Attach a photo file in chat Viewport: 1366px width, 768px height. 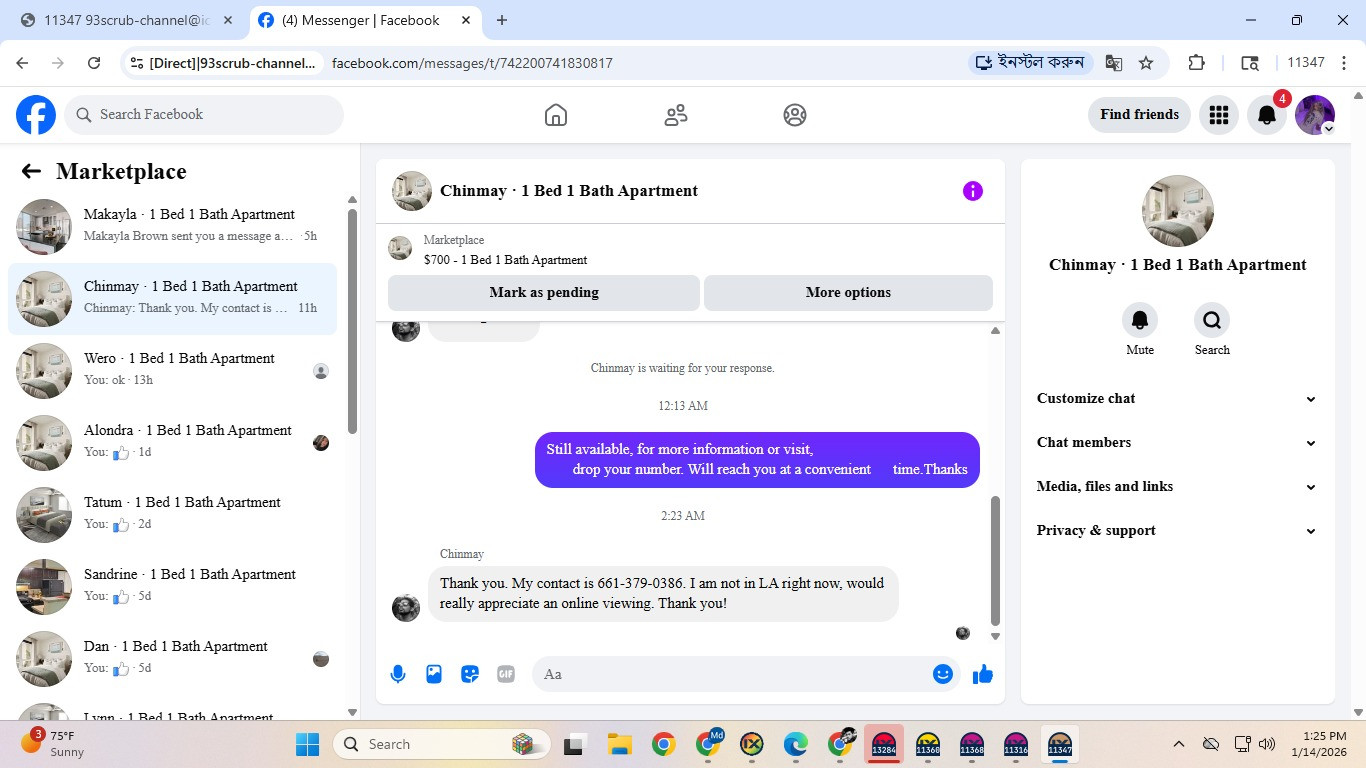click(x=434, y=674)
